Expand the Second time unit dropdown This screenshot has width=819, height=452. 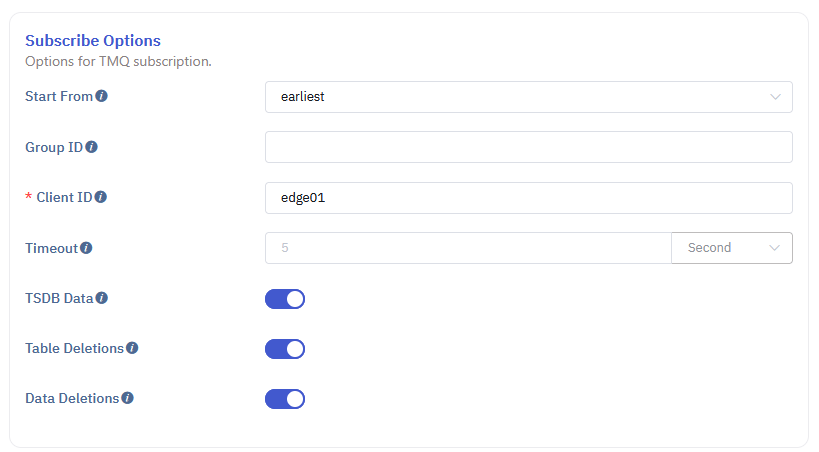tap(732, 248)
